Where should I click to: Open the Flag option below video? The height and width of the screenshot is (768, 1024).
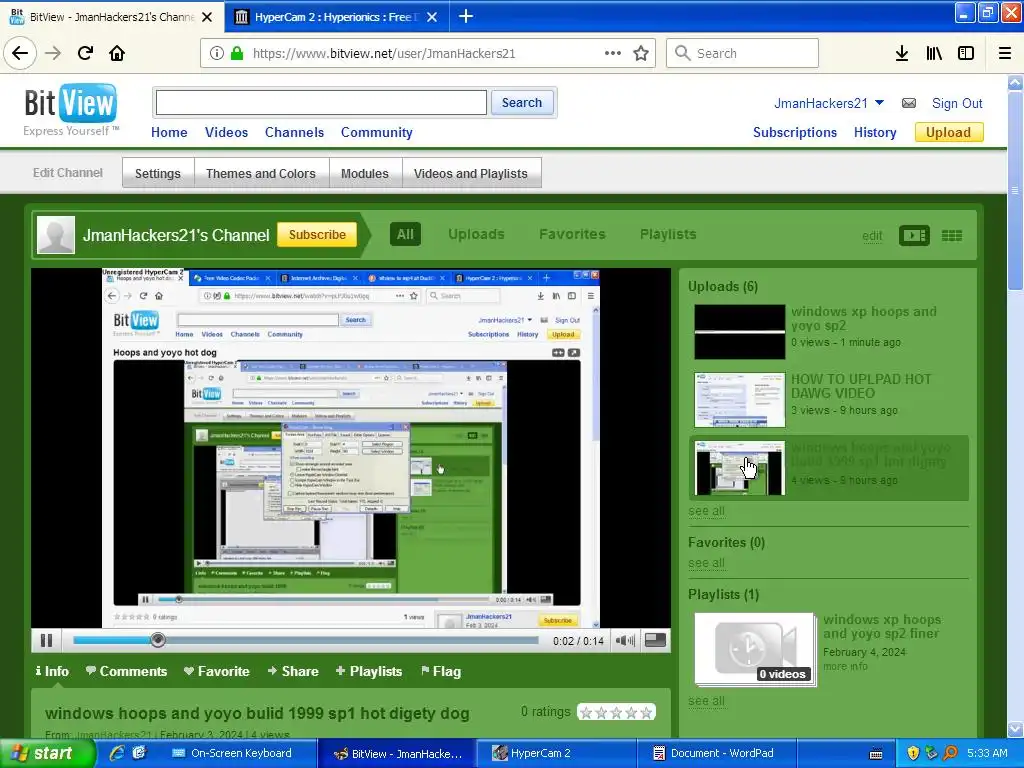click(x=441, y=671)
